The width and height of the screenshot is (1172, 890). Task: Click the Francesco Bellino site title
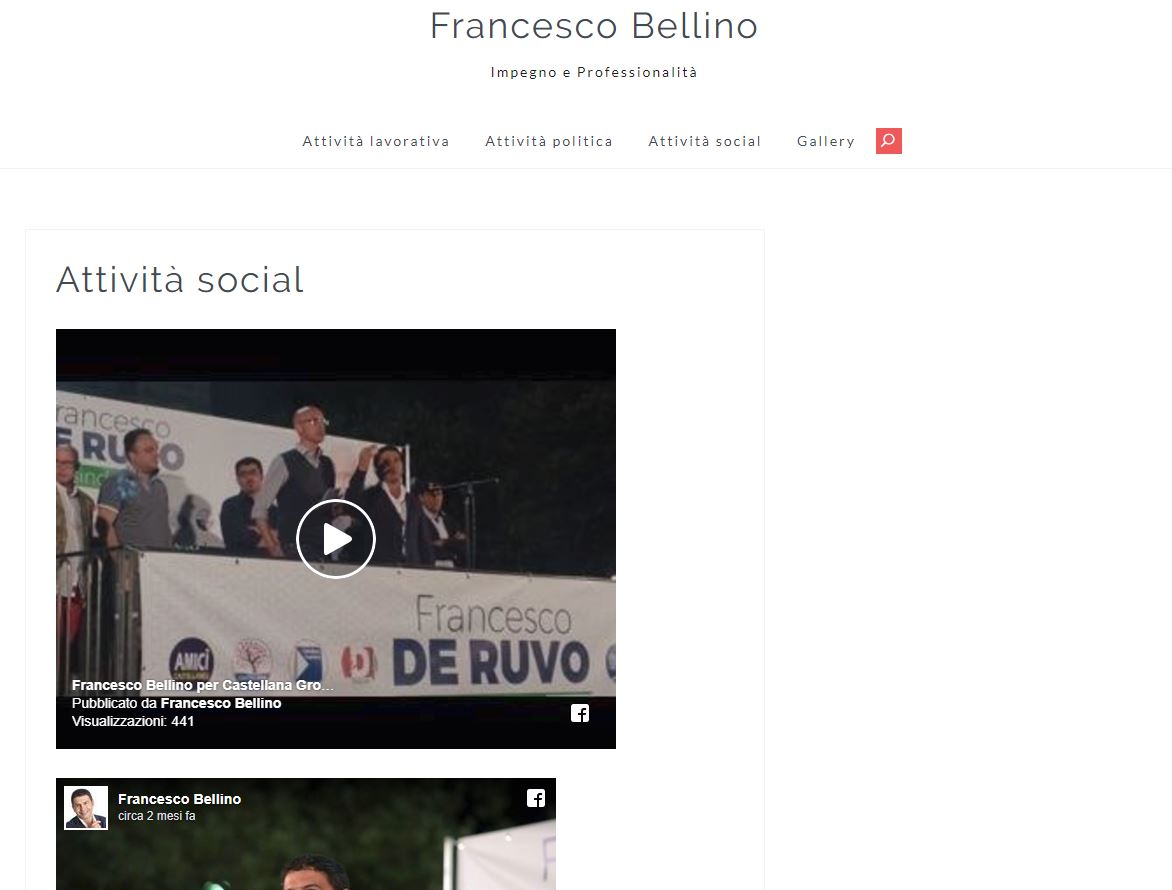tap(594, 26)
